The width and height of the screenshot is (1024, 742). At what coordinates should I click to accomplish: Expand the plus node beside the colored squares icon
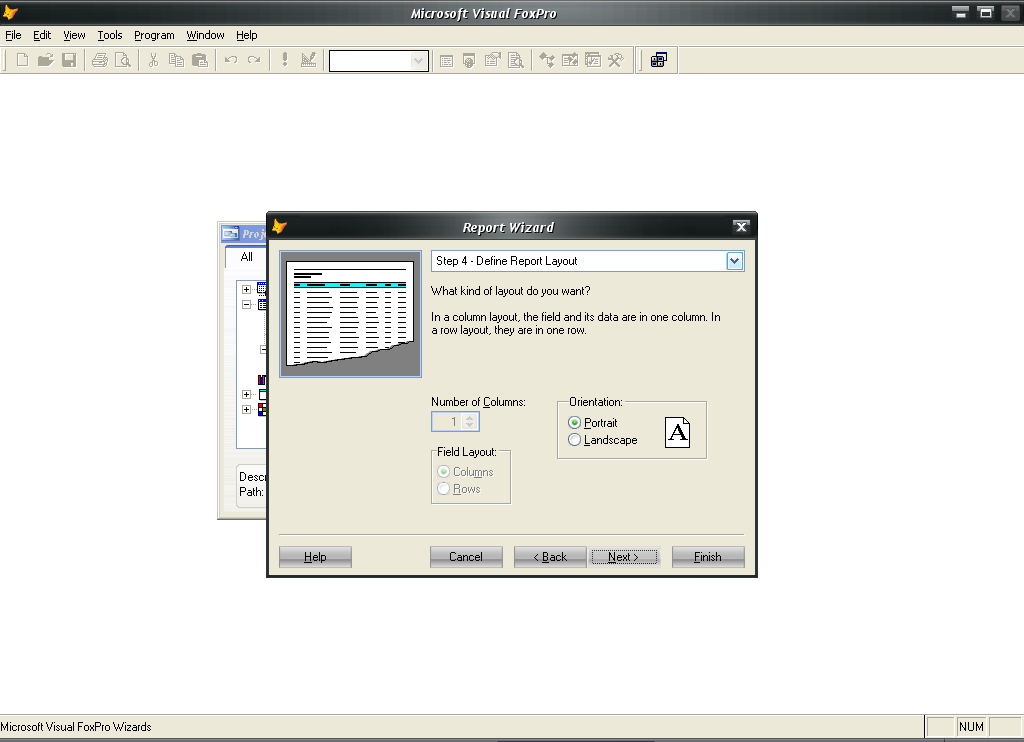[246, 410]
